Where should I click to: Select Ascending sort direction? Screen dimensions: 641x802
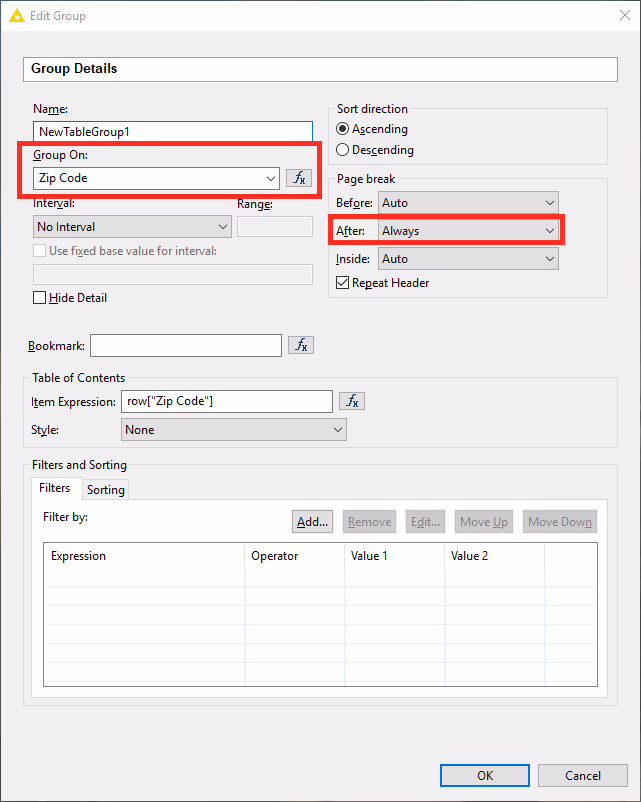(343, 129)
